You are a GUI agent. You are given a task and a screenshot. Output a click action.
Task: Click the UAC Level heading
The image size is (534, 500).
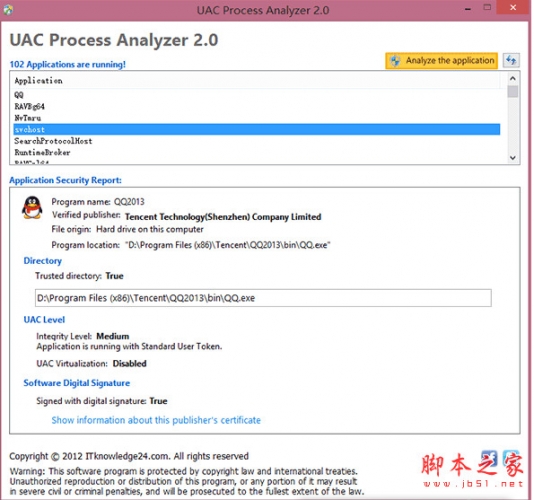[44, 320]
